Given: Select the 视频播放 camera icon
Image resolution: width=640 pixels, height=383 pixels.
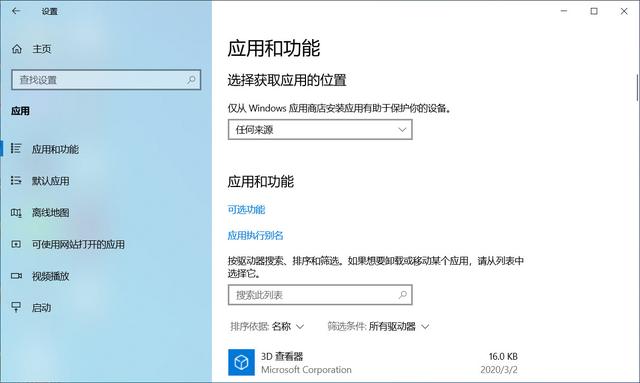Looking at the screenshot, I should point(16,276).
